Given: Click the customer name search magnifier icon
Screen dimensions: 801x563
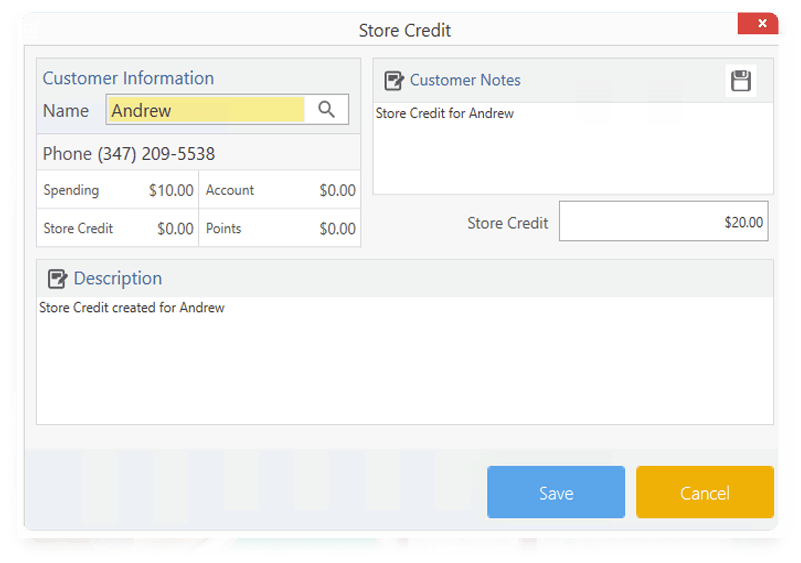Looking at the screenshot, I should (x=326, y=109).
